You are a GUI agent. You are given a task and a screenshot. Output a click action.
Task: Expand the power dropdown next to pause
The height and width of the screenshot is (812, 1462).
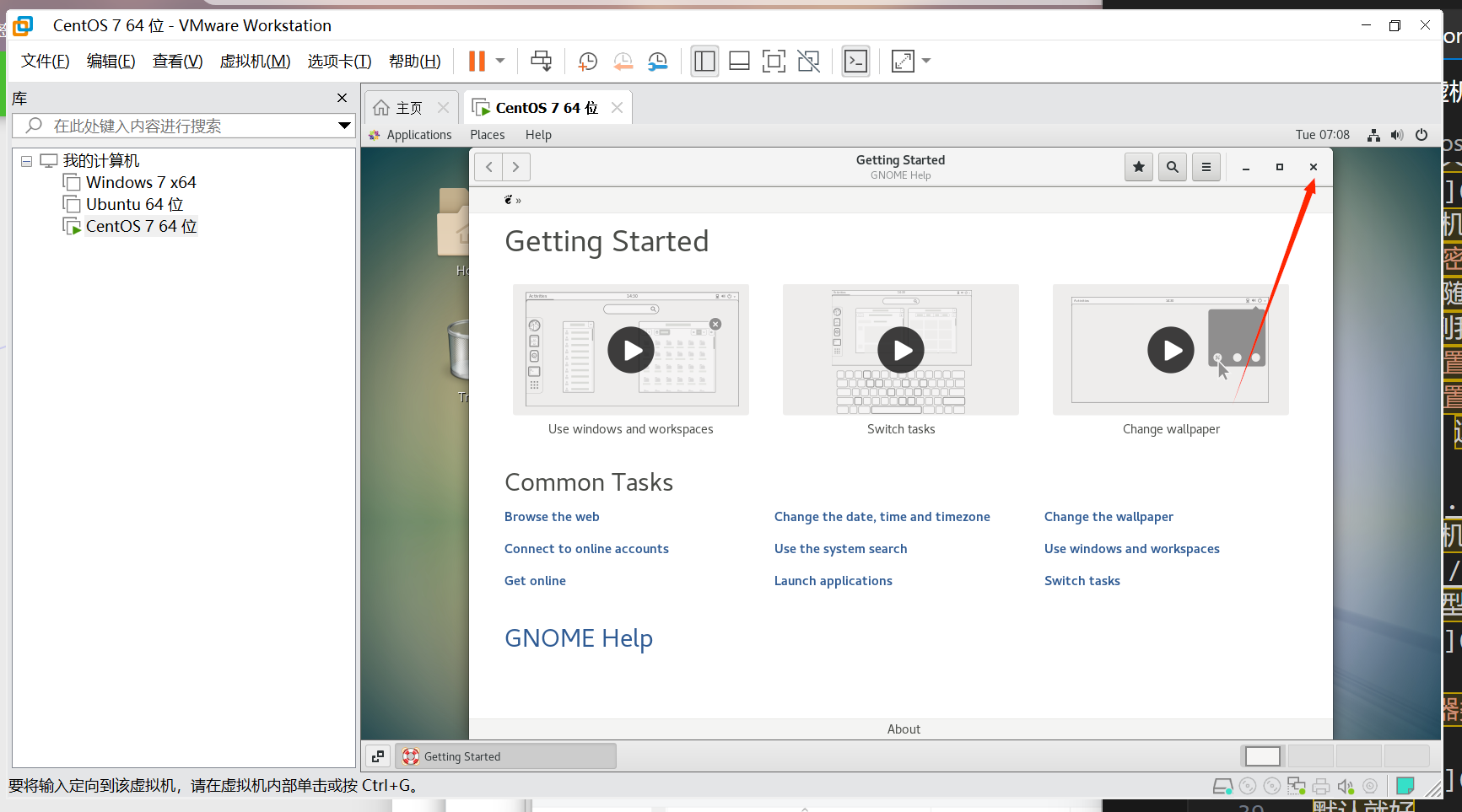pyautogui.click(x=500, y=61)
